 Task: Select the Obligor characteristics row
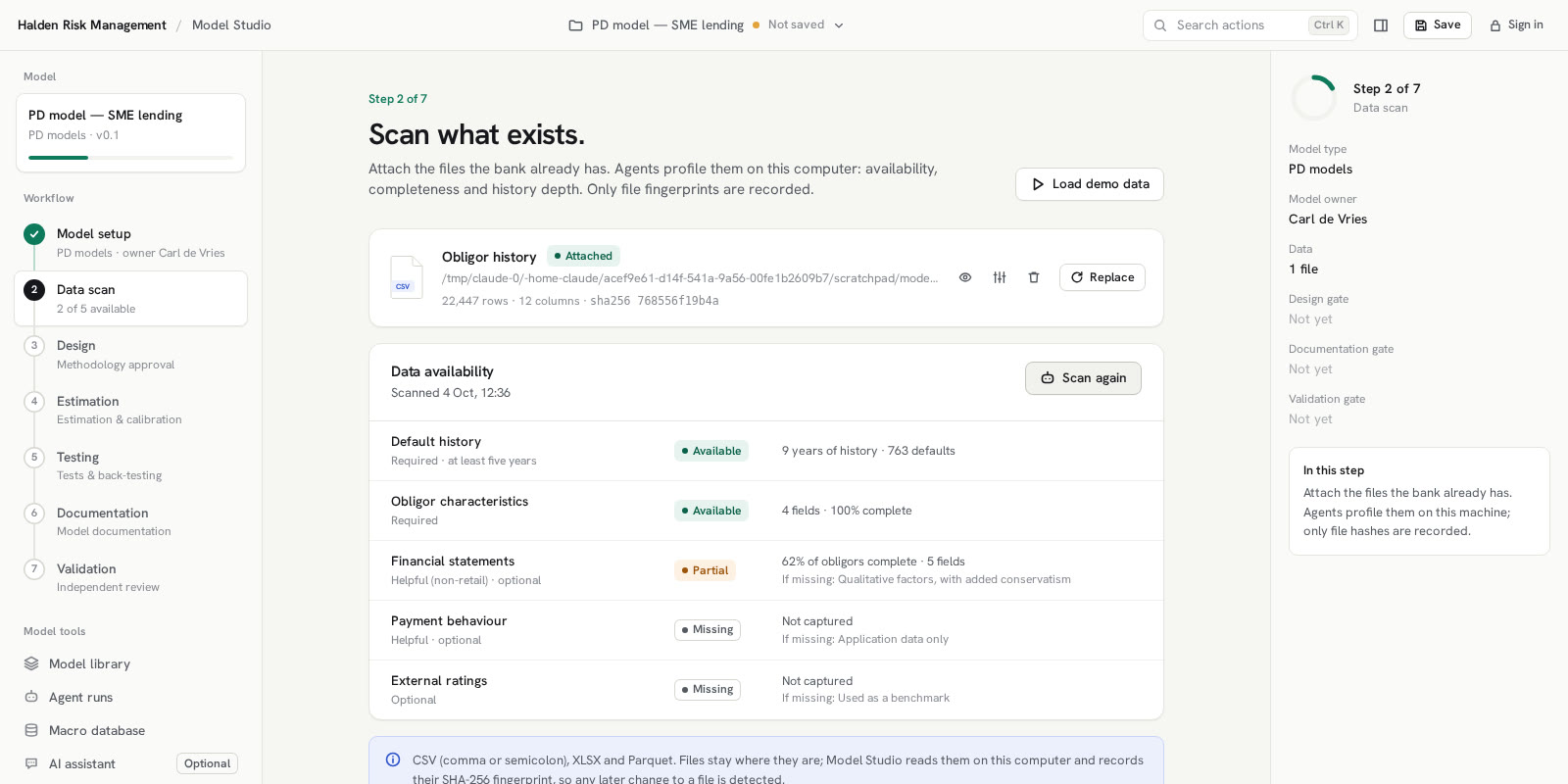(x=766, y=511)
